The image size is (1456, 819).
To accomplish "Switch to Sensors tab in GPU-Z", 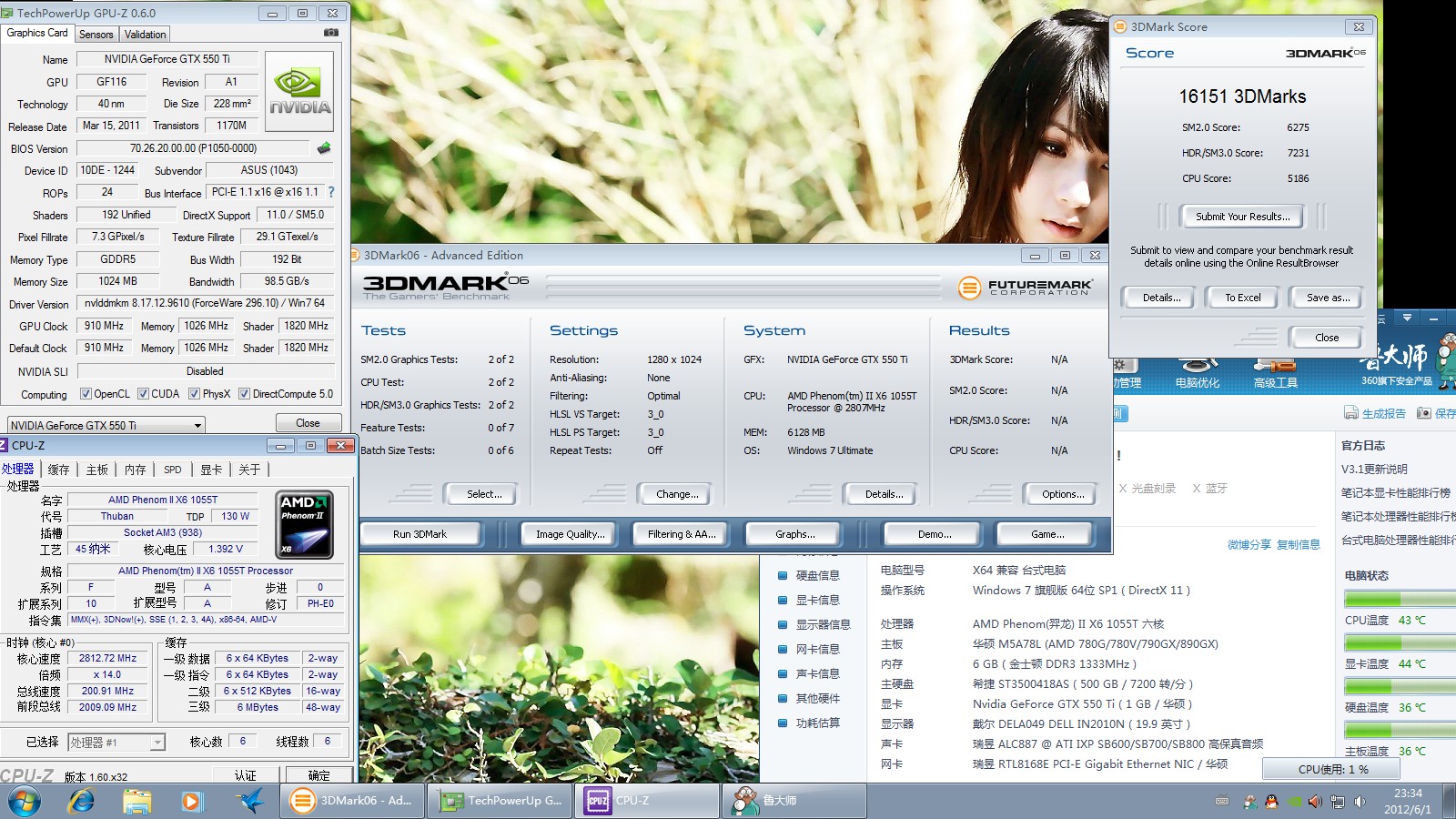I will click(x=96, y=35).
